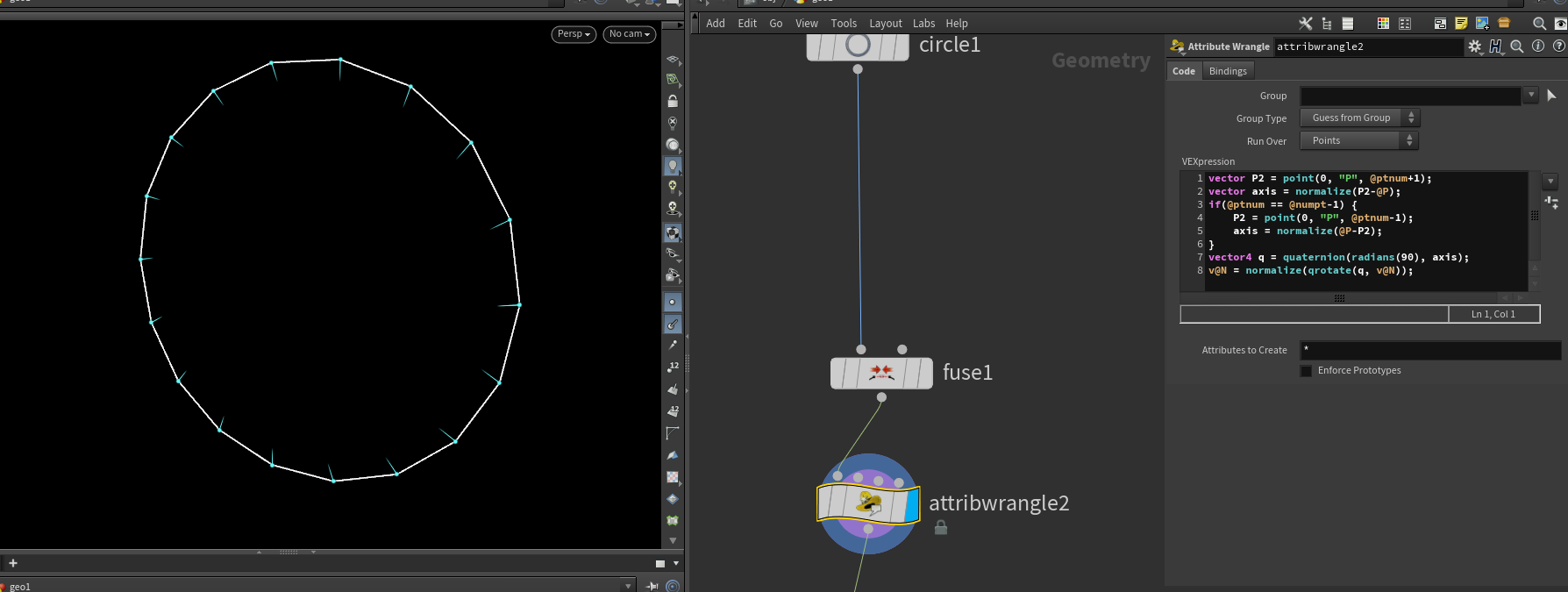Click the node shape palette icon
The width and height of the screenshot is (1568, 592).
1405,24
